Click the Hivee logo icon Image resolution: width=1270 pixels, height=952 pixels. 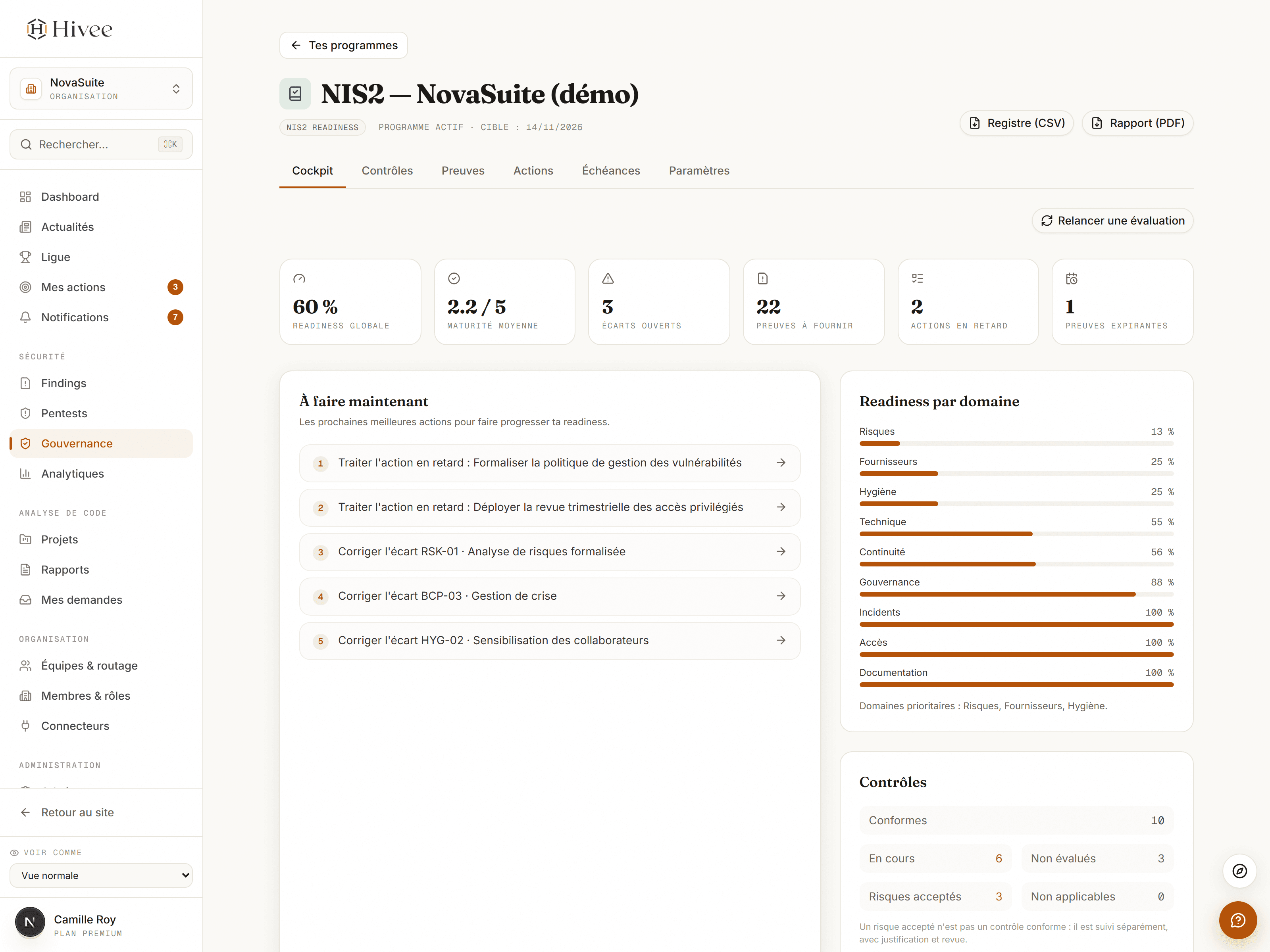click(x=37, y=29)
